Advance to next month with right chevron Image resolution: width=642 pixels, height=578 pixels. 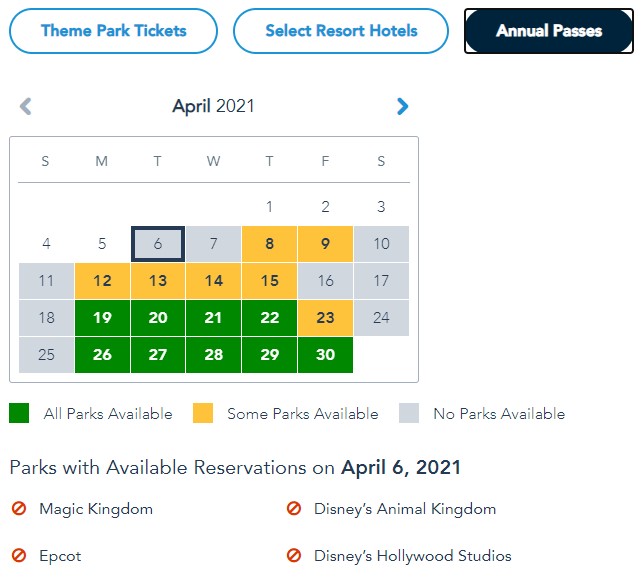[x=402, y=106]
